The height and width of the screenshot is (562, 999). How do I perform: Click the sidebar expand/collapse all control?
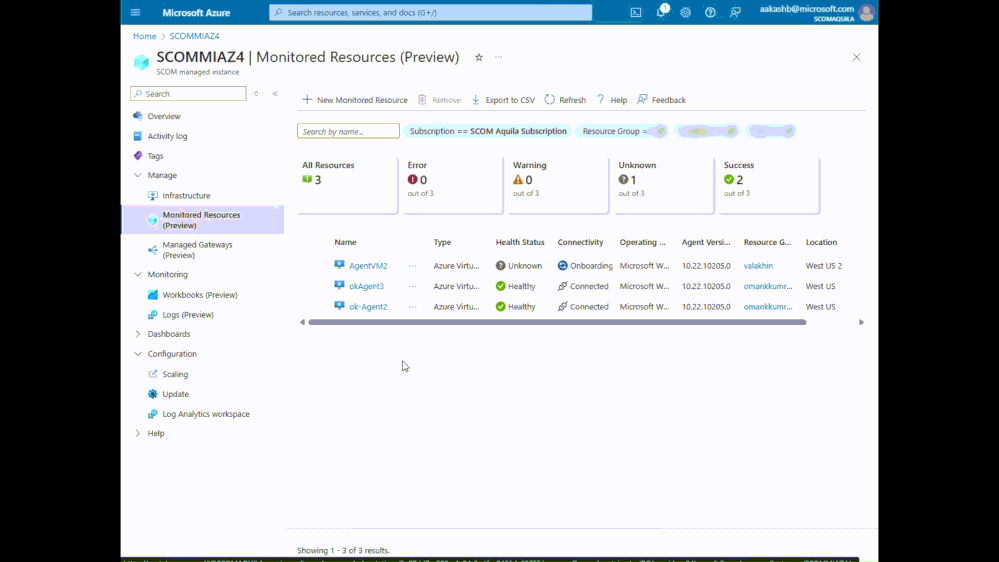[x=256, y=94]
